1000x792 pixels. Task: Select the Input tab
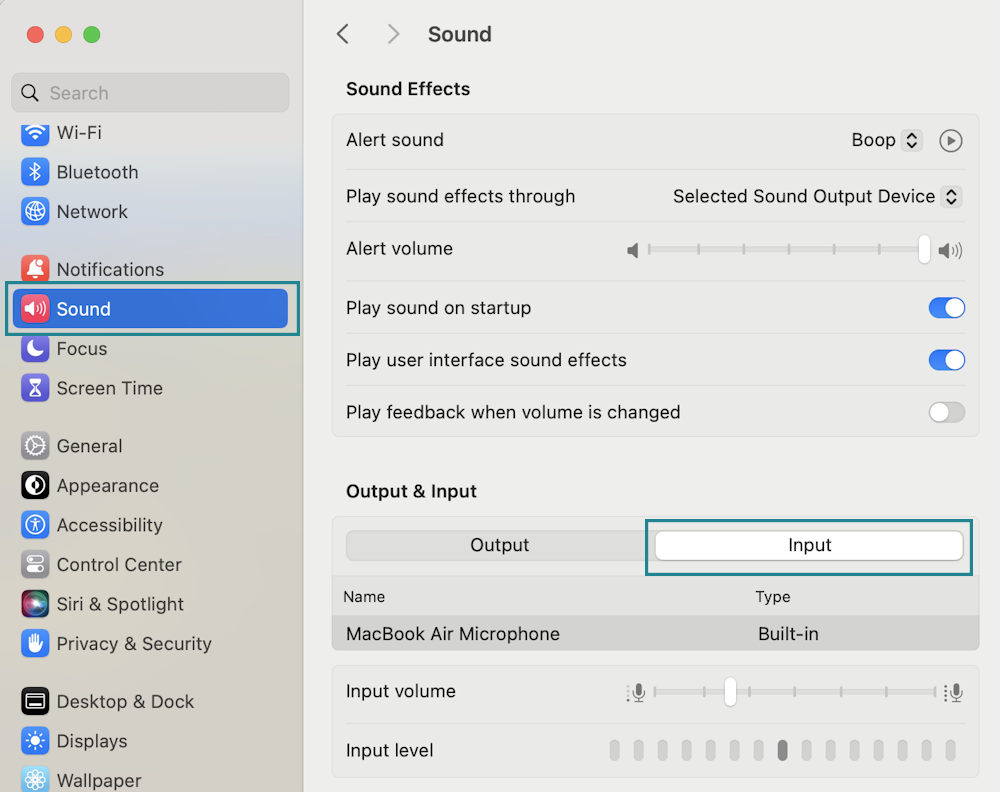pyautogui.click(x=809, y=545)
